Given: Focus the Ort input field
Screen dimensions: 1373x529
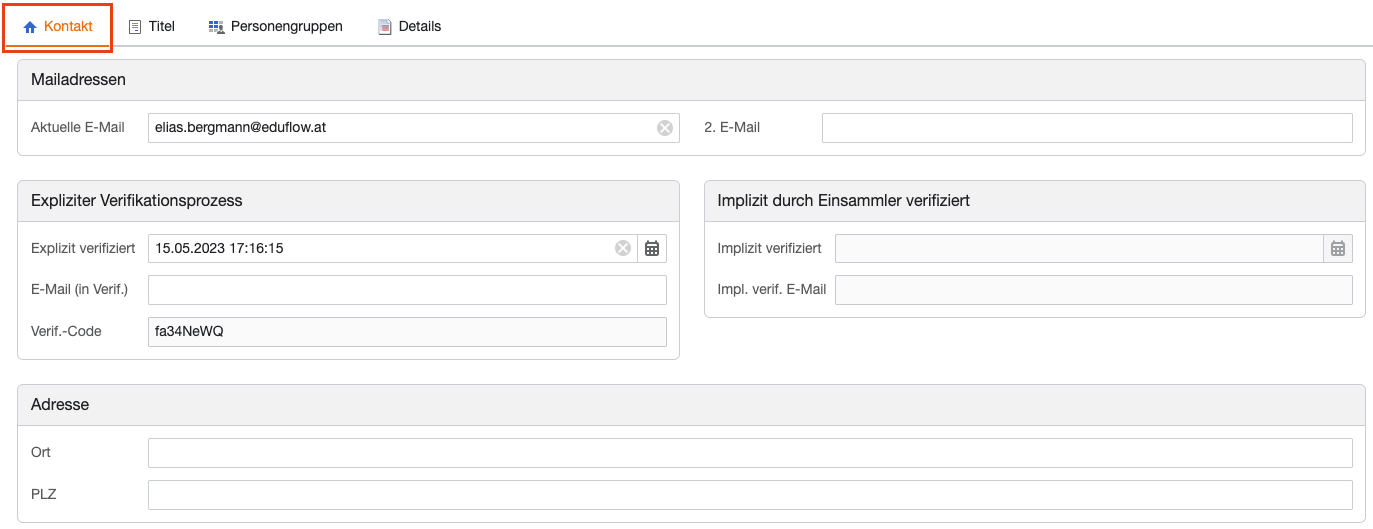Looking at the screenshot, I should point(749,453).
